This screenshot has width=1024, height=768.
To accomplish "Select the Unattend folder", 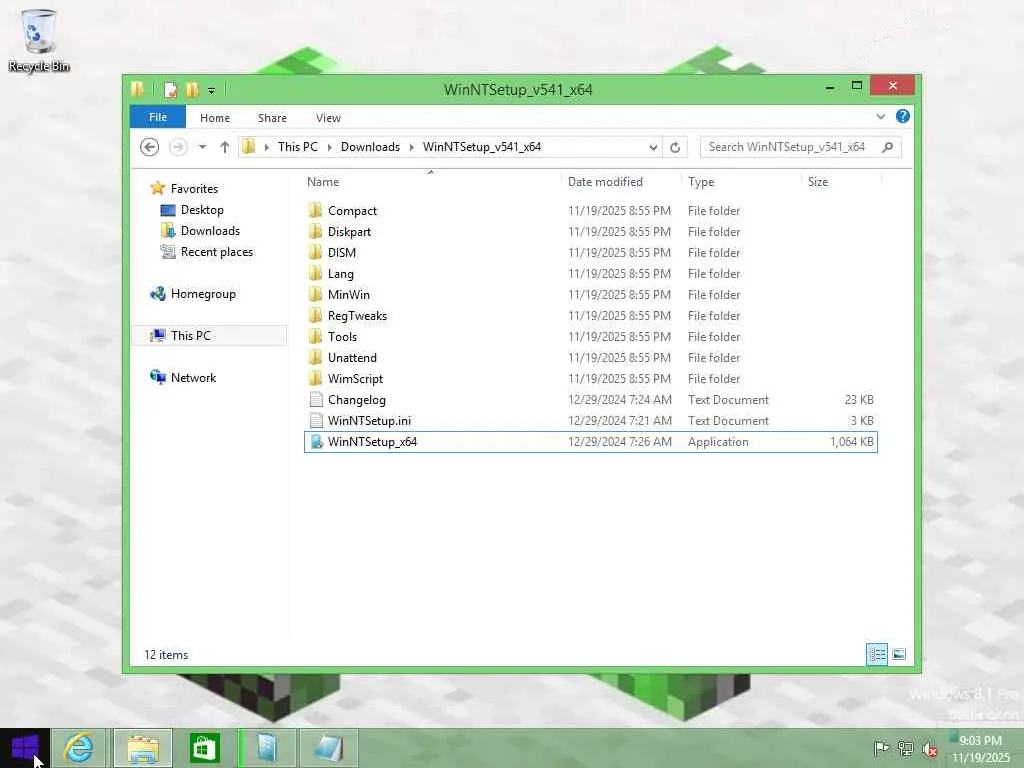I will 590,357.
